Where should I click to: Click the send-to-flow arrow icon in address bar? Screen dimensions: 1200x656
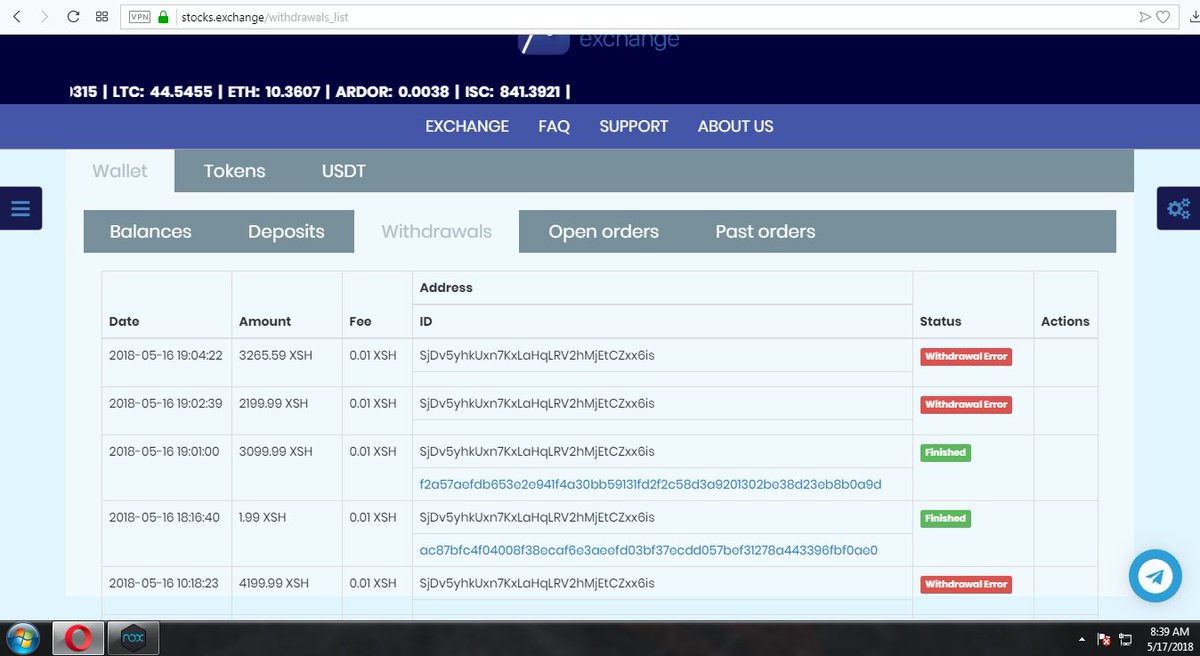pyautogui.click(x=1146, y=17)
